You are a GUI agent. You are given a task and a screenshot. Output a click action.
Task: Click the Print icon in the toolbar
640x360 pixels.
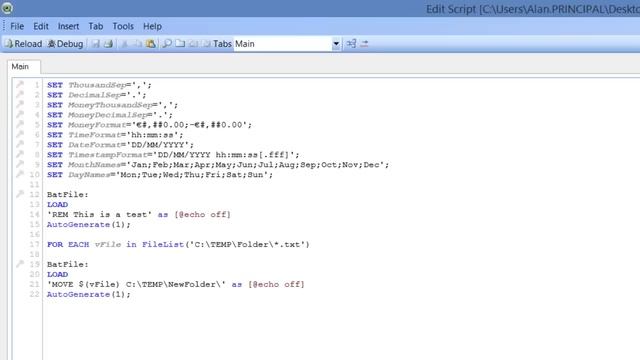click(x=108, y=44)
